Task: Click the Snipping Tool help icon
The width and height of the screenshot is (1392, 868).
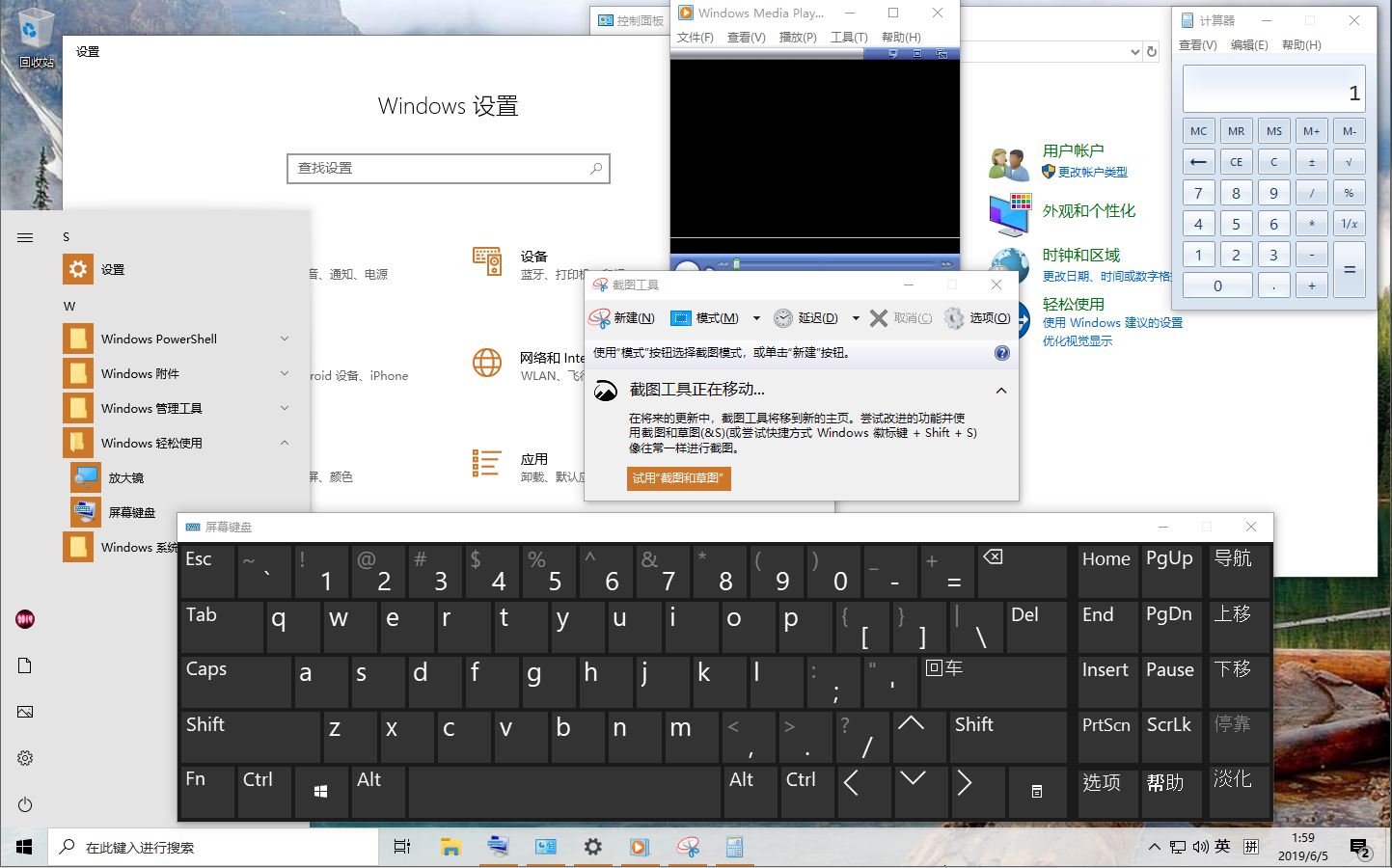Action: [1002, 353]
